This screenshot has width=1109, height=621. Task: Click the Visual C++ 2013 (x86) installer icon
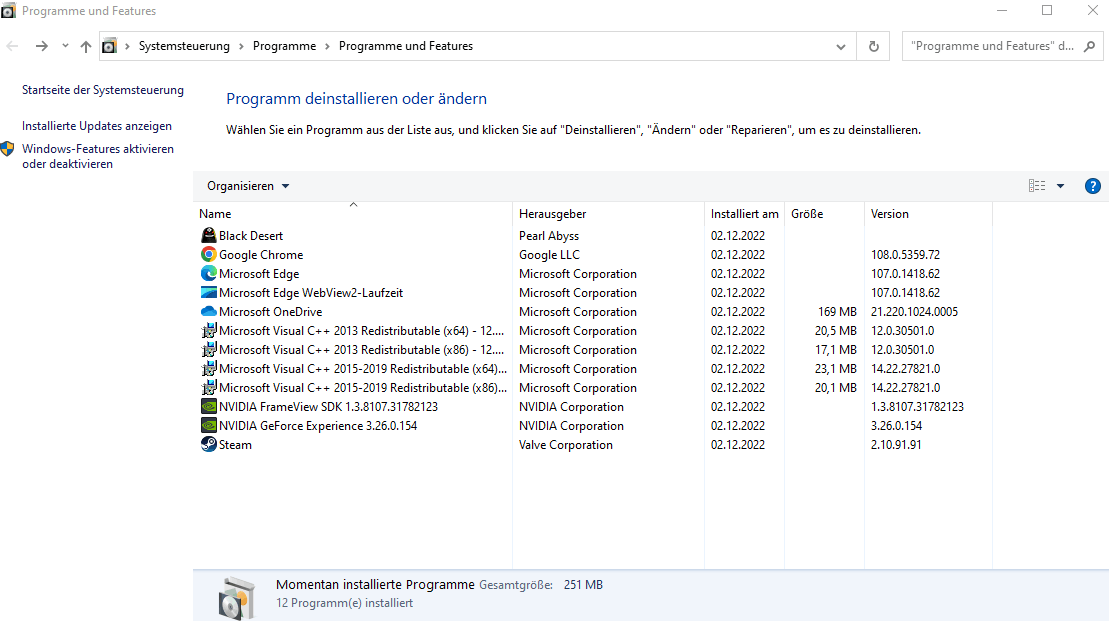[209, 349]
